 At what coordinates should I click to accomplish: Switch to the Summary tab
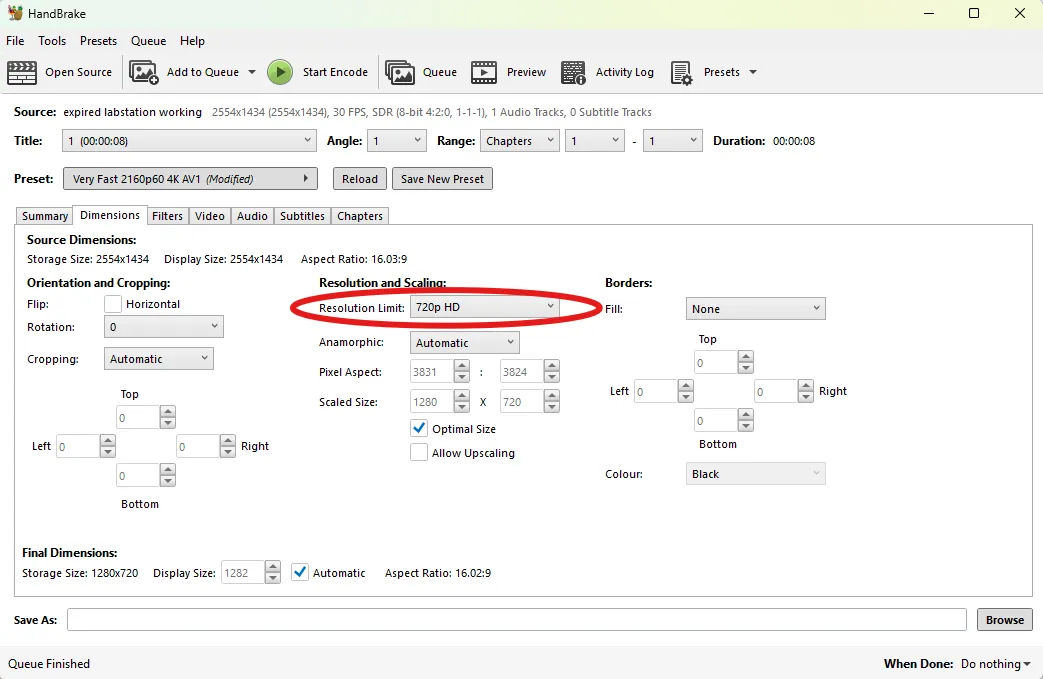45,215
